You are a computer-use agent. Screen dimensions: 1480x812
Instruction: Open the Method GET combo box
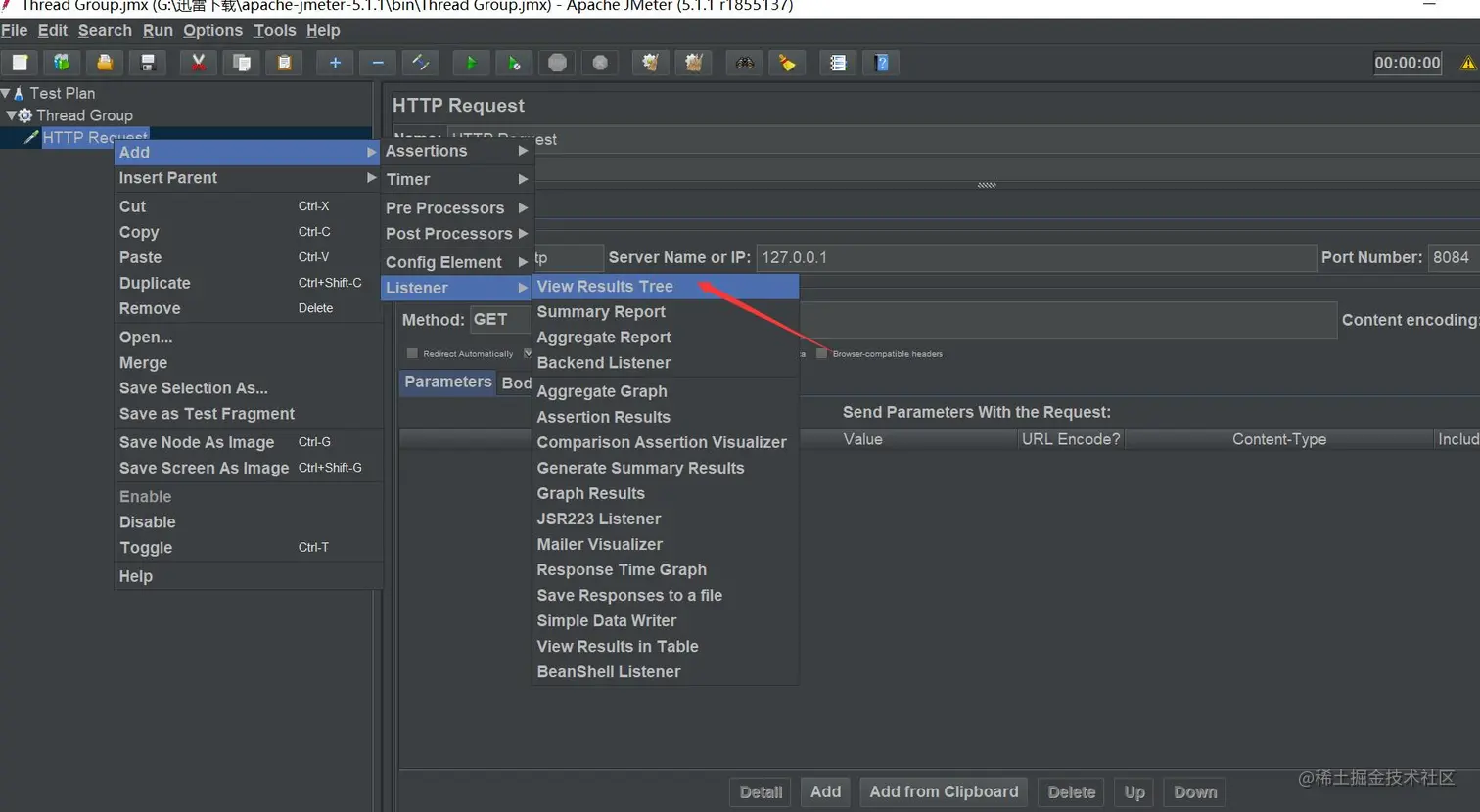500,320
